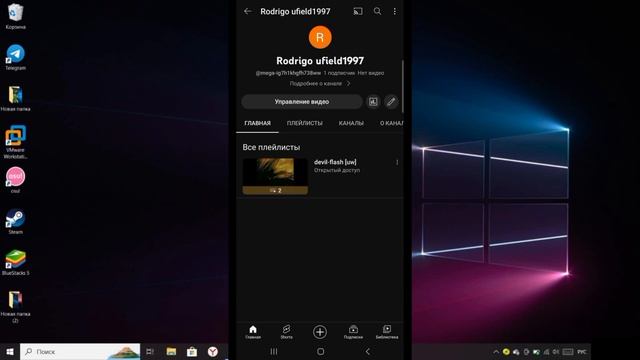This screenshot has width=640, height=360.
Task: Open the three-dot menu in header
Action: coord(395,11)
